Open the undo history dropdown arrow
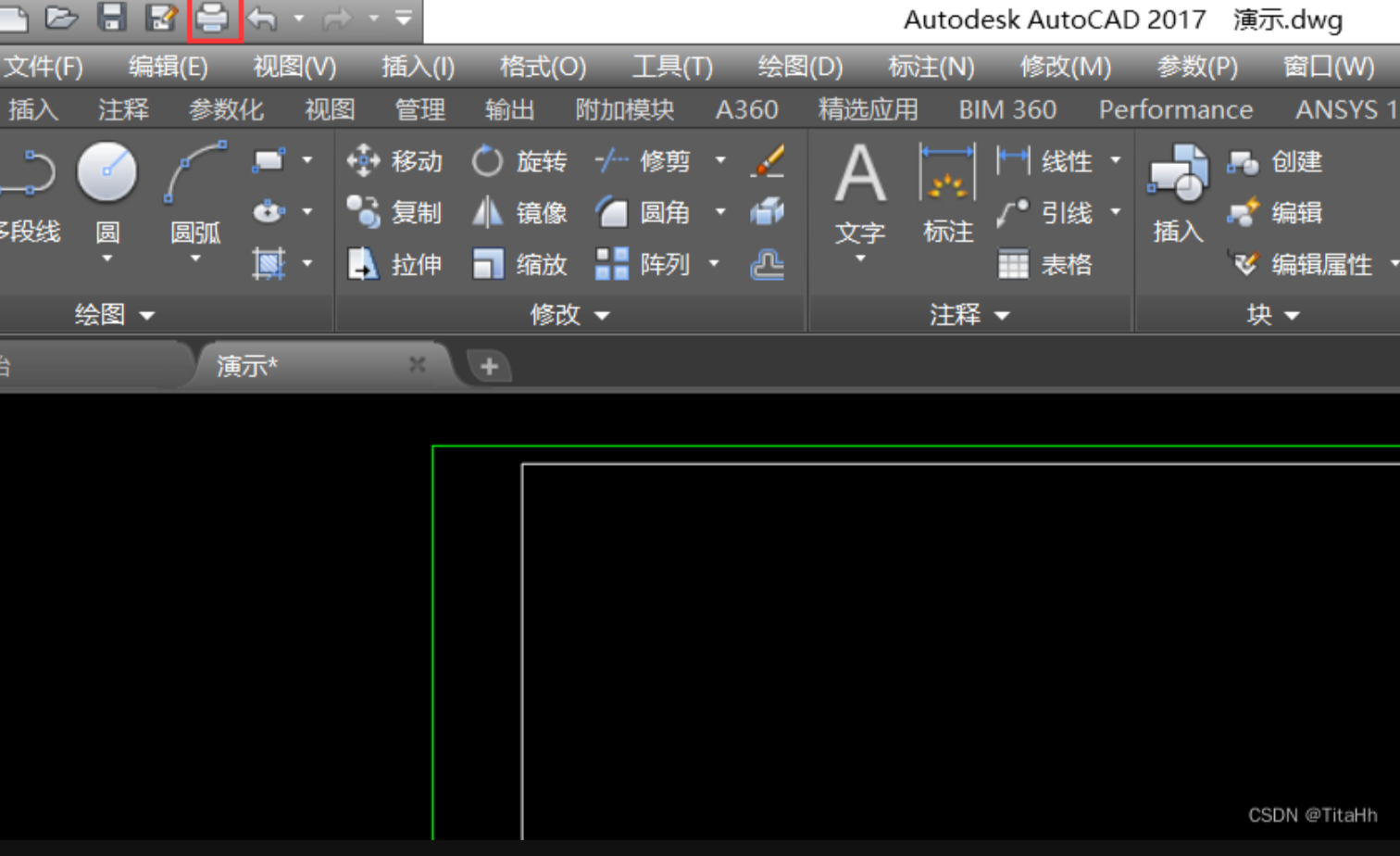The image size is (1400, 856). click(298, 18)
